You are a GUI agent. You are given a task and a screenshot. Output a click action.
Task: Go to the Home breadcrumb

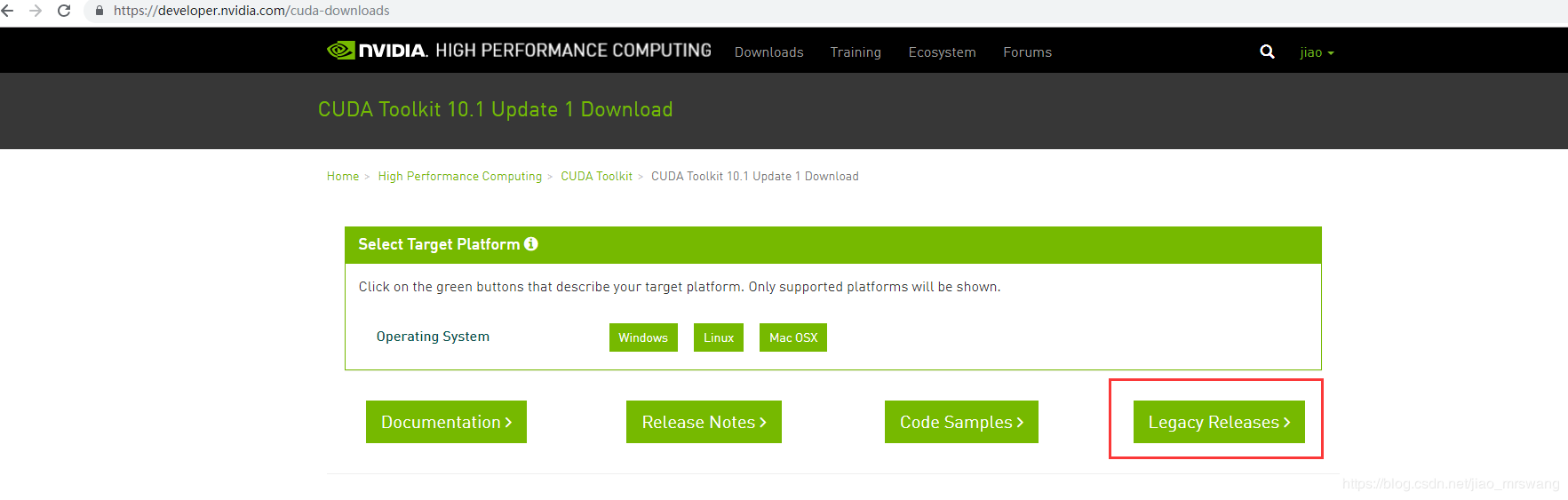point(343,177)
